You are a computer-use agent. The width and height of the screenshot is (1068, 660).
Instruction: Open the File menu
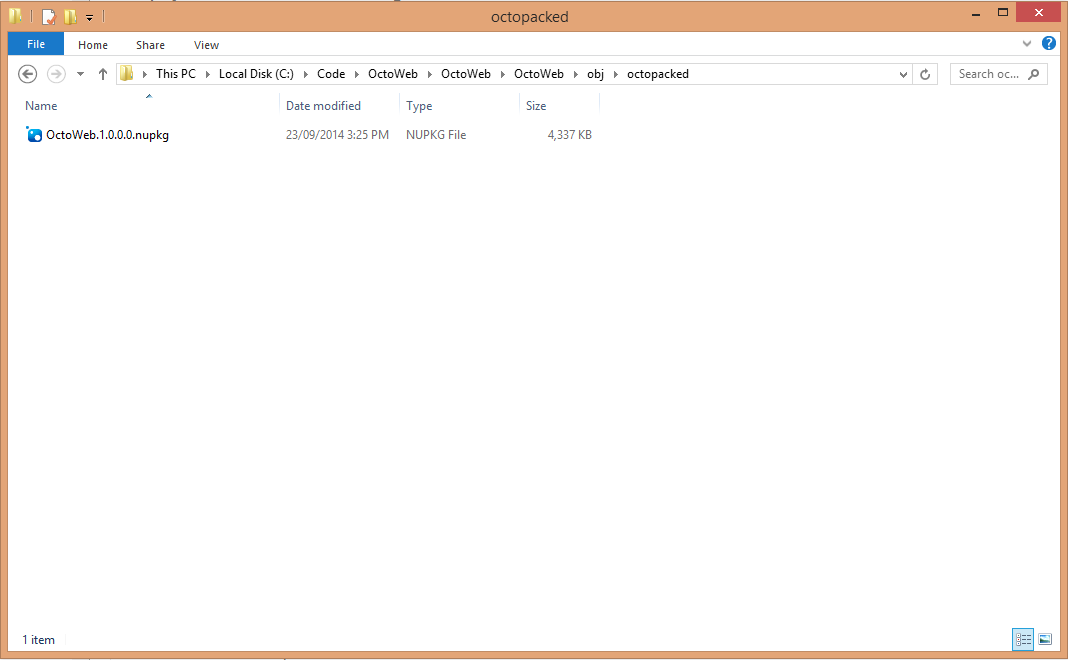[x=35, y=44]
